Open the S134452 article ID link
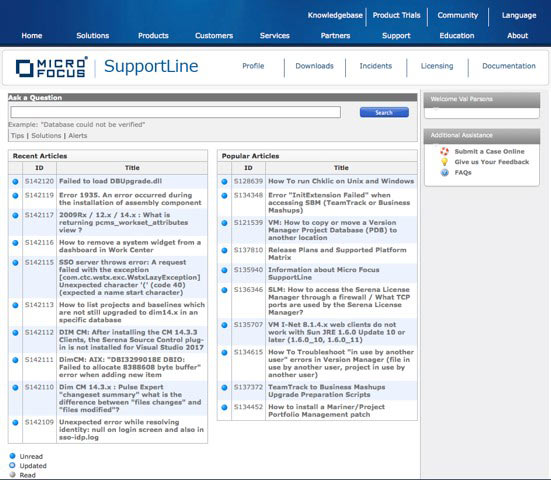Viewport: 551px width, 480px height. 248,407
